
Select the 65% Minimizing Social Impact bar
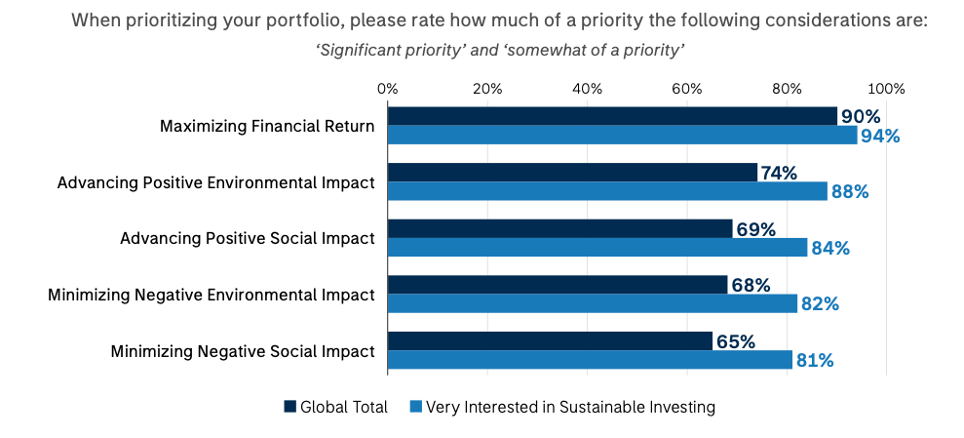[549, 341]
